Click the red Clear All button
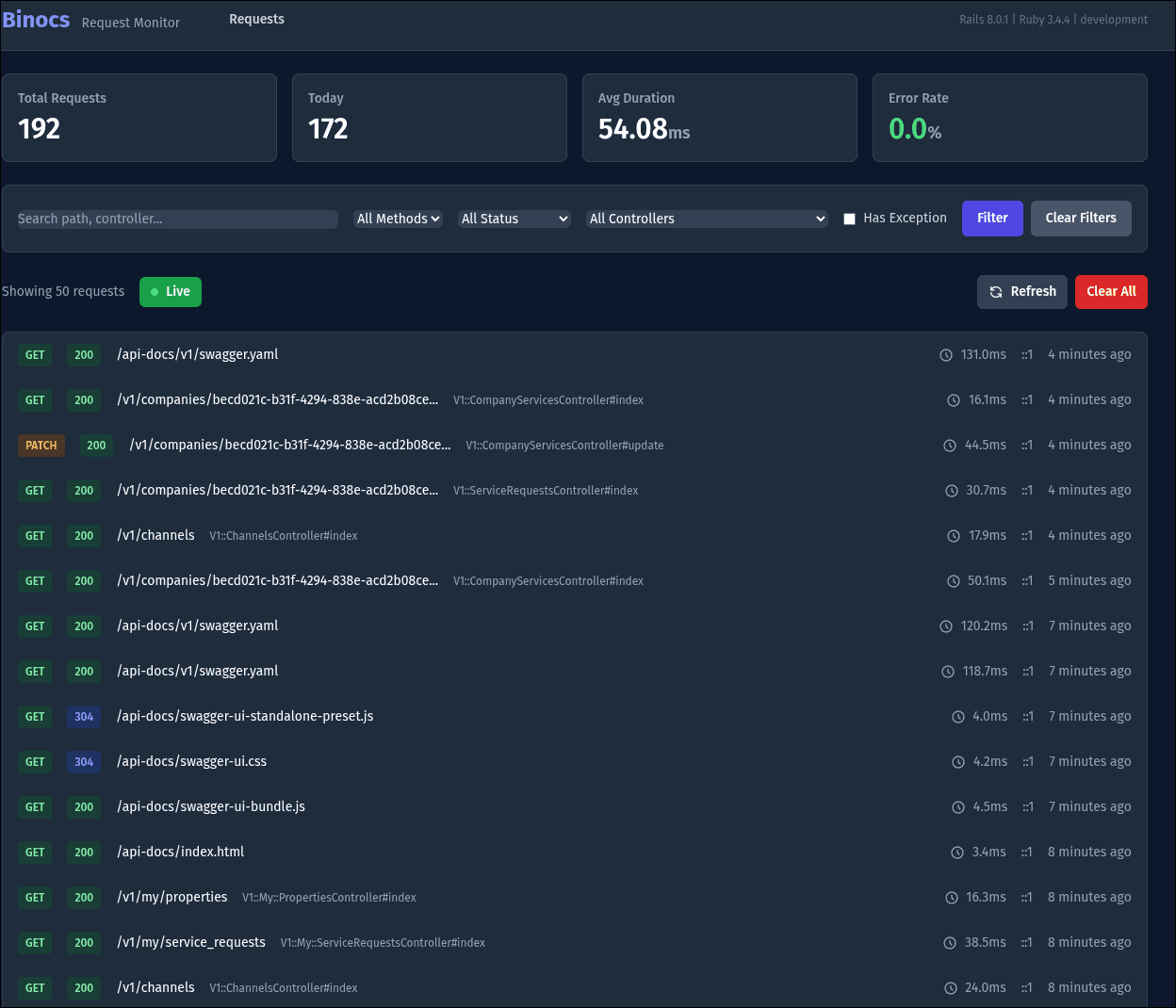 click(1111, 292)
